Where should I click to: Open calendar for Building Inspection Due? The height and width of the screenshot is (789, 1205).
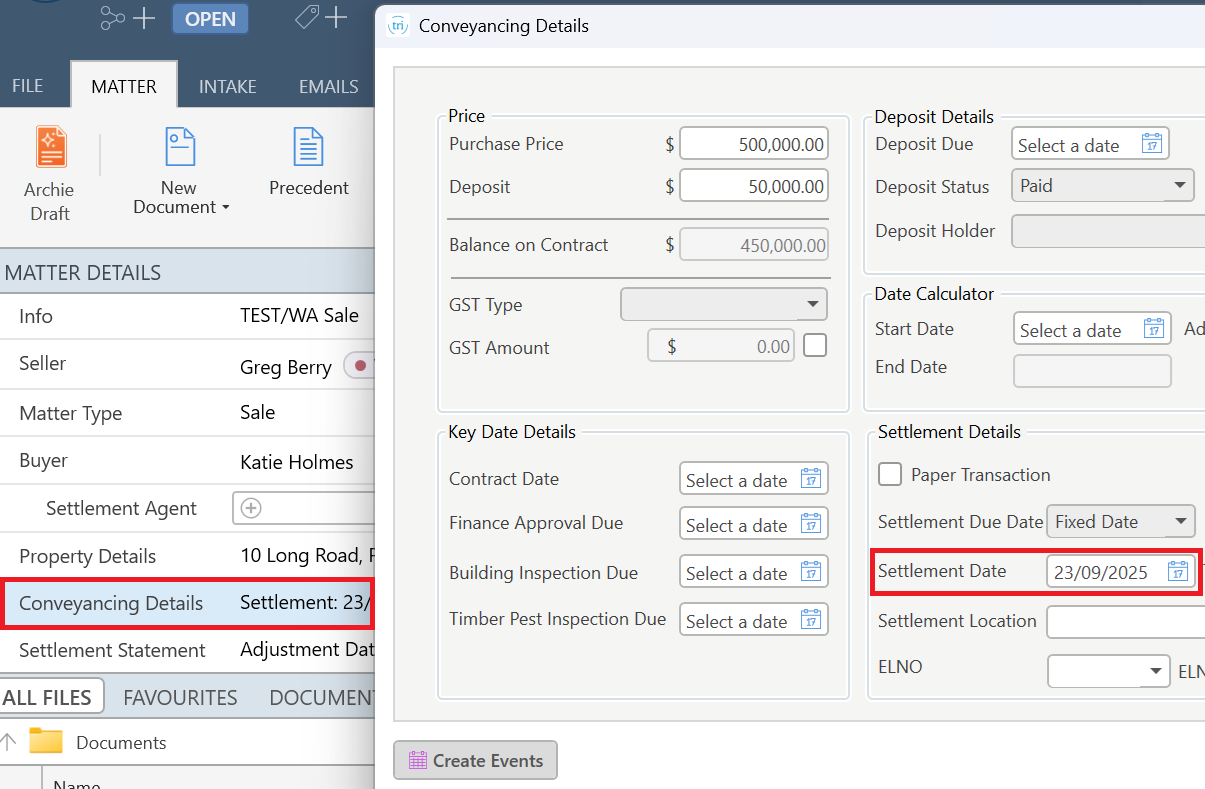click(811, 573)
